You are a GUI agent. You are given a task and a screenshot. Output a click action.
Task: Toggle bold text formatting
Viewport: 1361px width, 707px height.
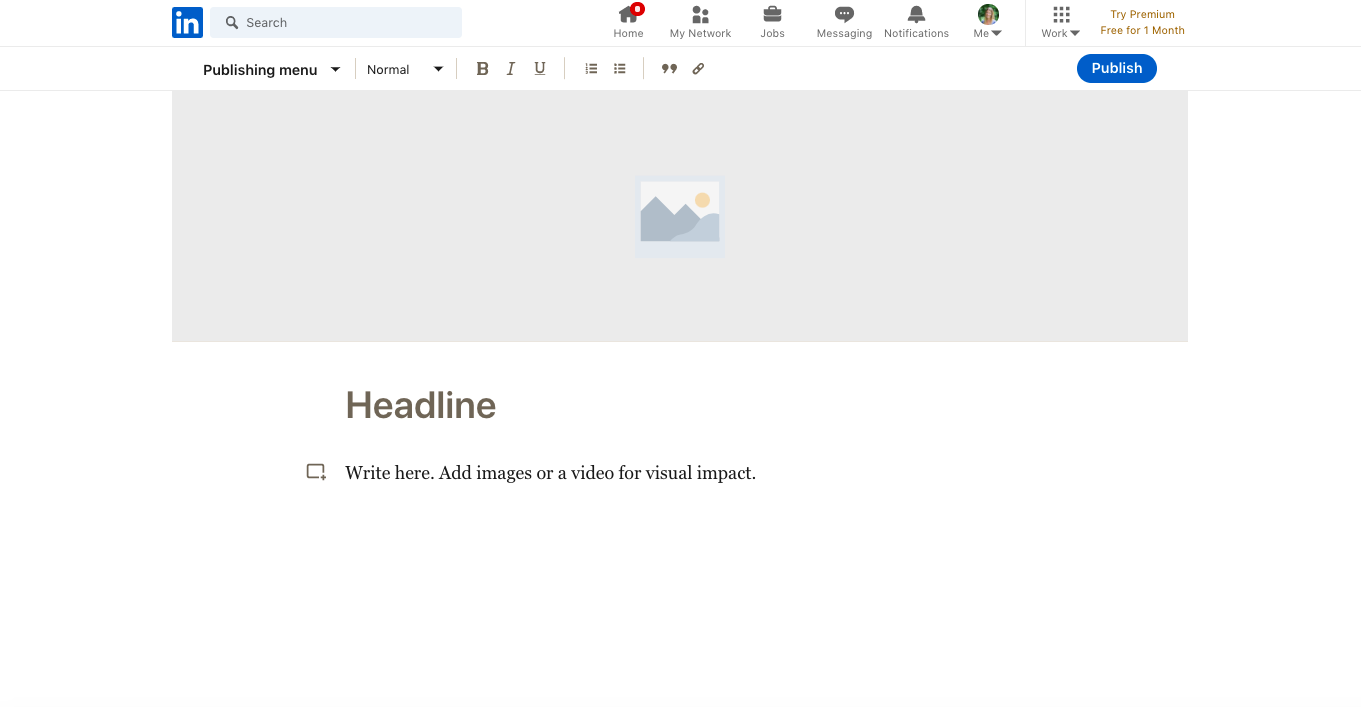click(x=482, y=69)
